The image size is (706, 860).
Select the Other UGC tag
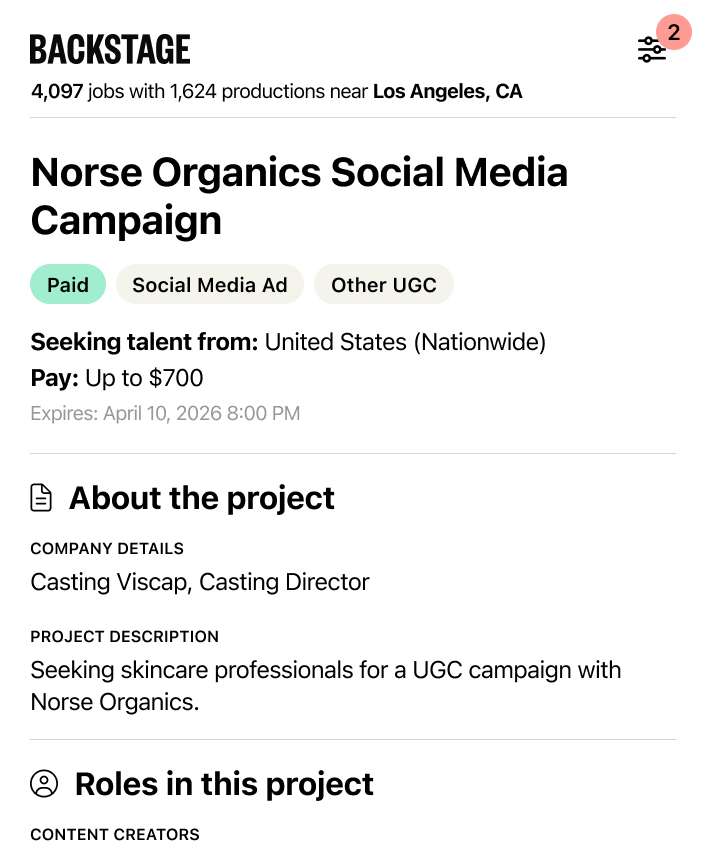[384, 285]
